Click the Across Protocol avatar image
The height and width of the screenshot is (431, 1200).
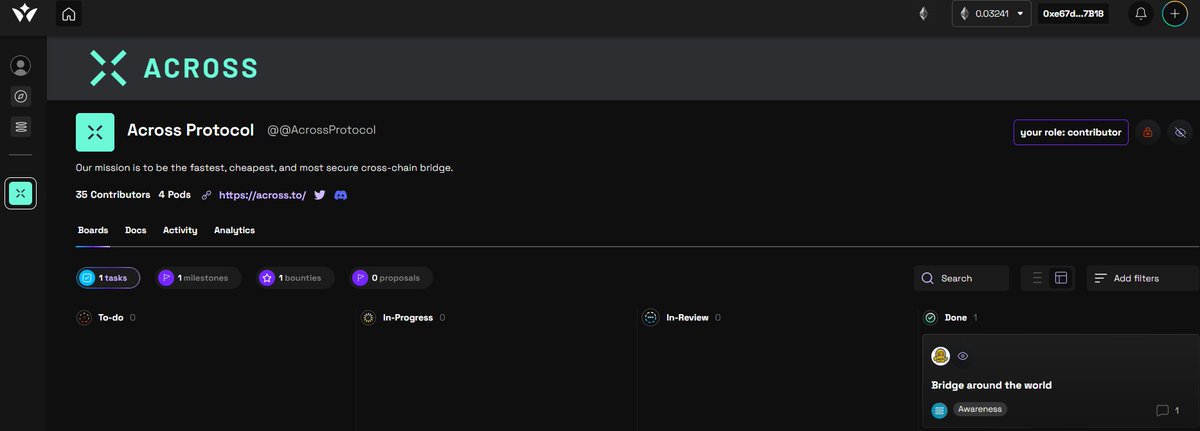click(x=95, y=132)
